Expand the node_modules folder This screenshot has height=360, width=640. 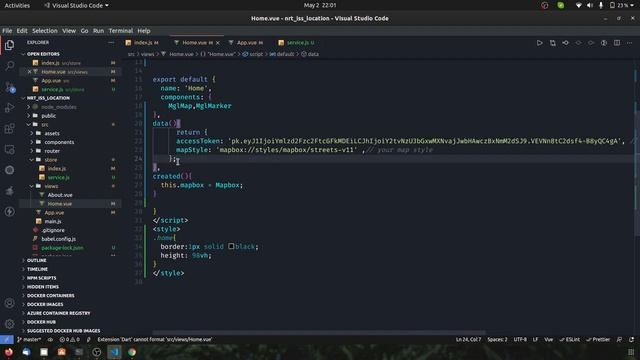(29, 107)
